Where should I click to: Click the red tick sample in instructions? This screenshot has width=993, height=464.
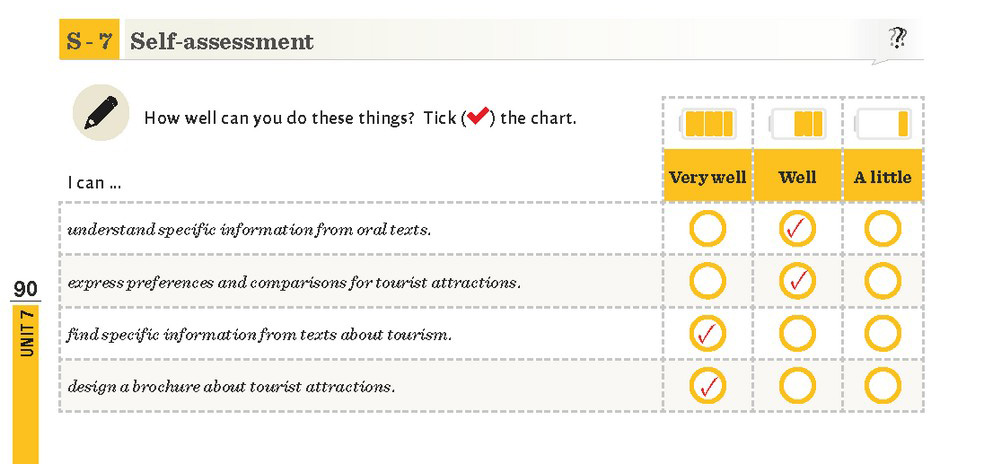pyautogui.click(x=478, y=116)
